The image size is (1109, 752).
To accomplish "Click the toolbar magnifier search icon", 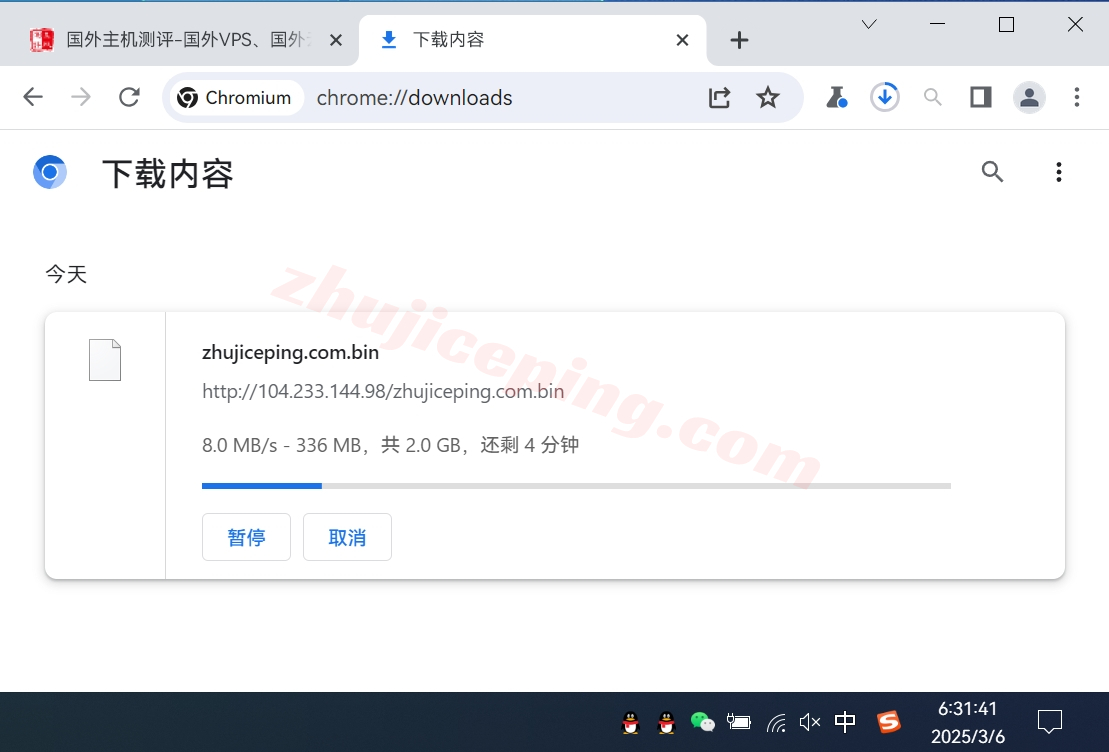I will 933,98.
